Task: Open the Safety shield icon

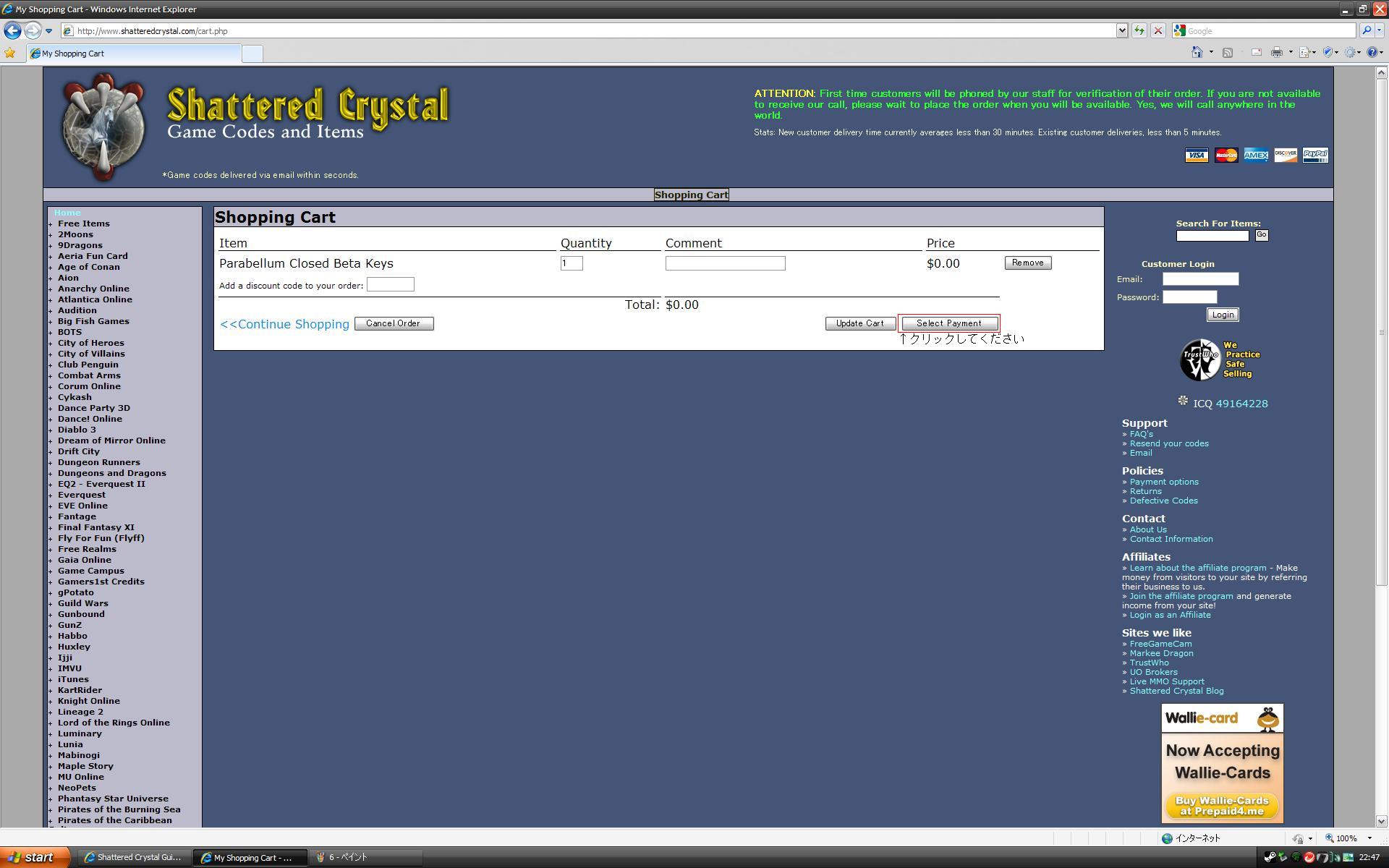Action: click(1328, 52)
